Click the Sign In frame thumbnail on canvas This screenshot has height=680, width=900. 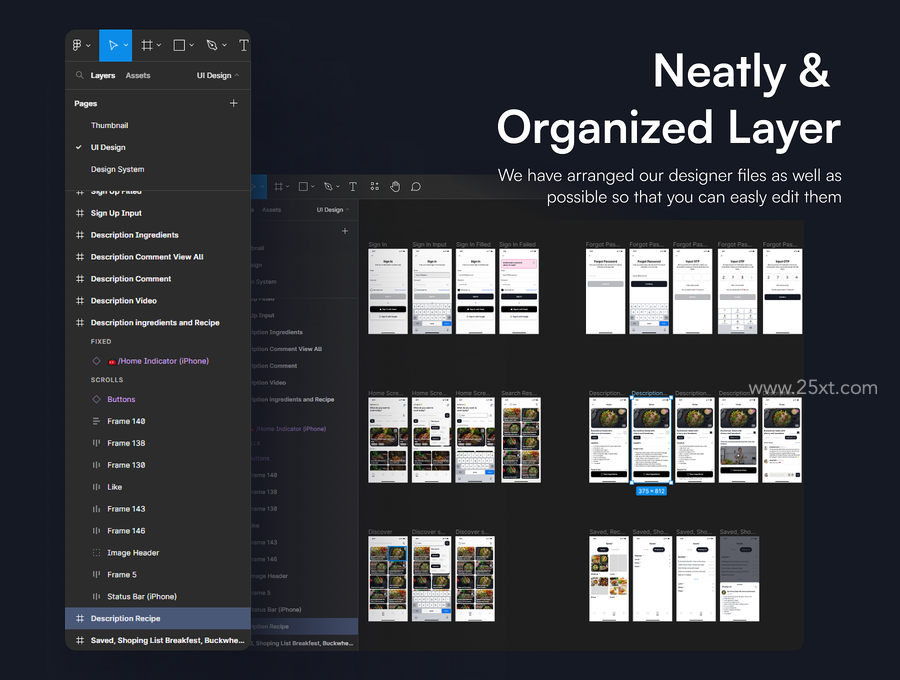click(388, 292)
